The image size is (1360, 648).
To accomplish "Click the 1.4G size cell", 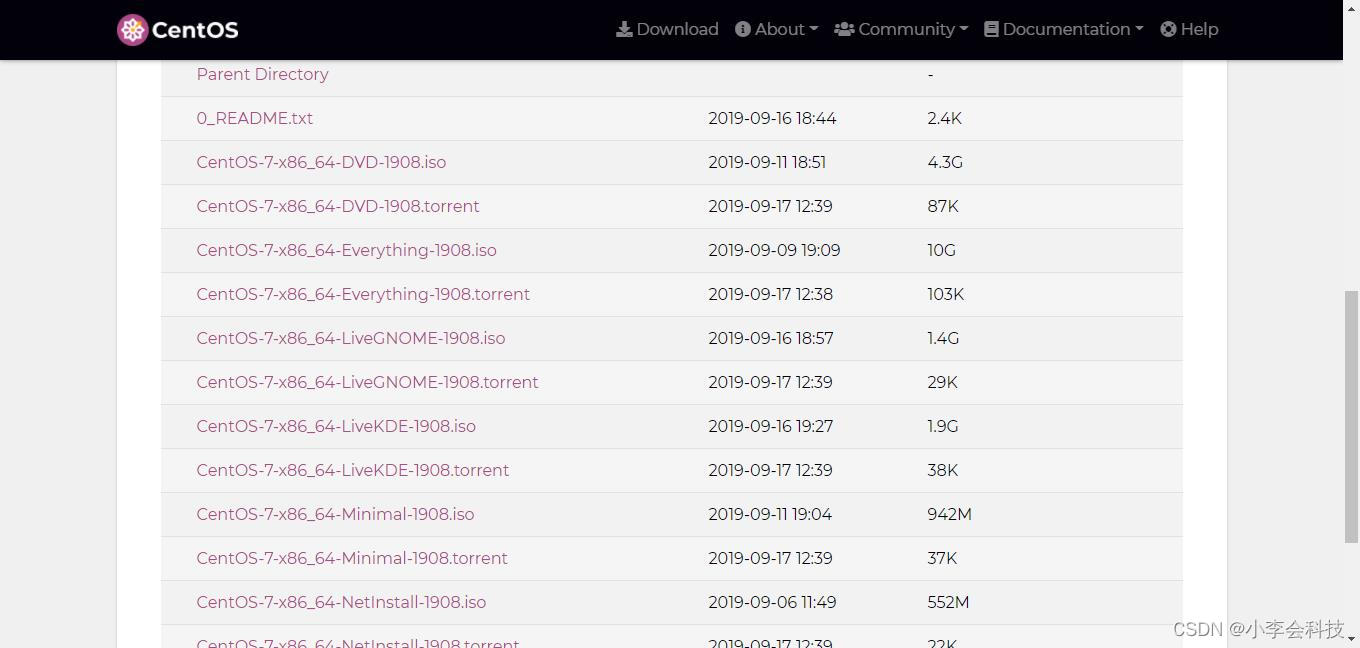I will (x=943, y=338).
